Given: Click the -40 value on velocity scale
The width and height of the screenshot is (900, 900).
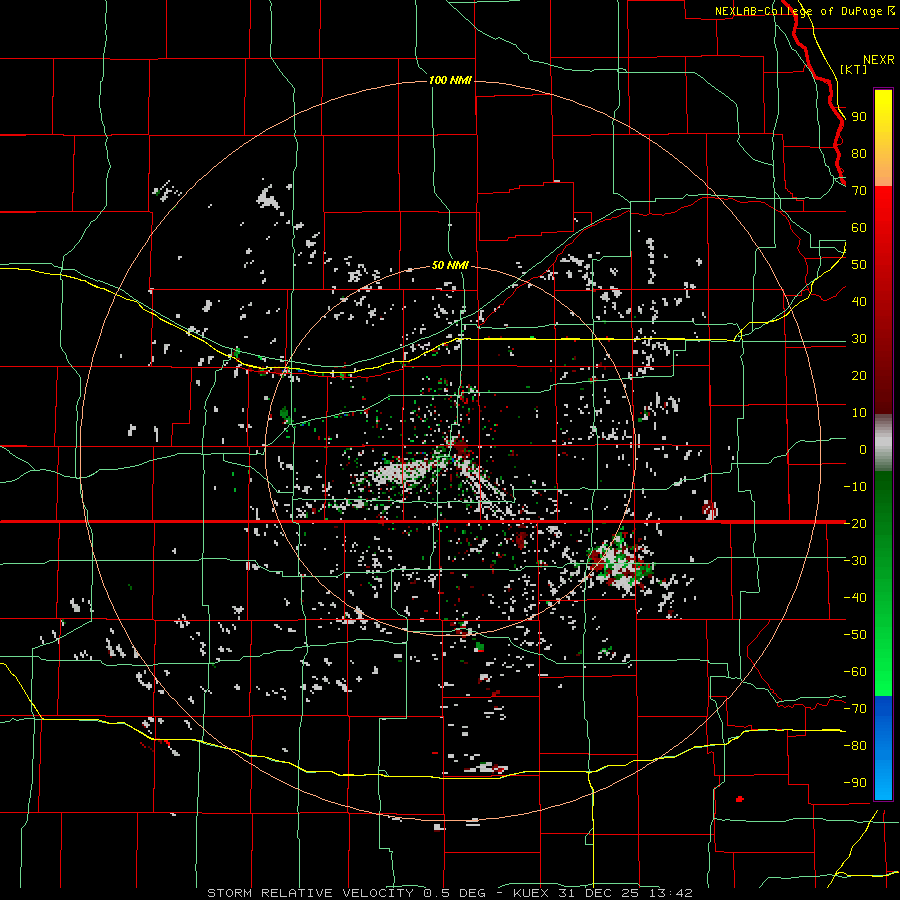Looking at the screenshot, I should pos(855,598).
